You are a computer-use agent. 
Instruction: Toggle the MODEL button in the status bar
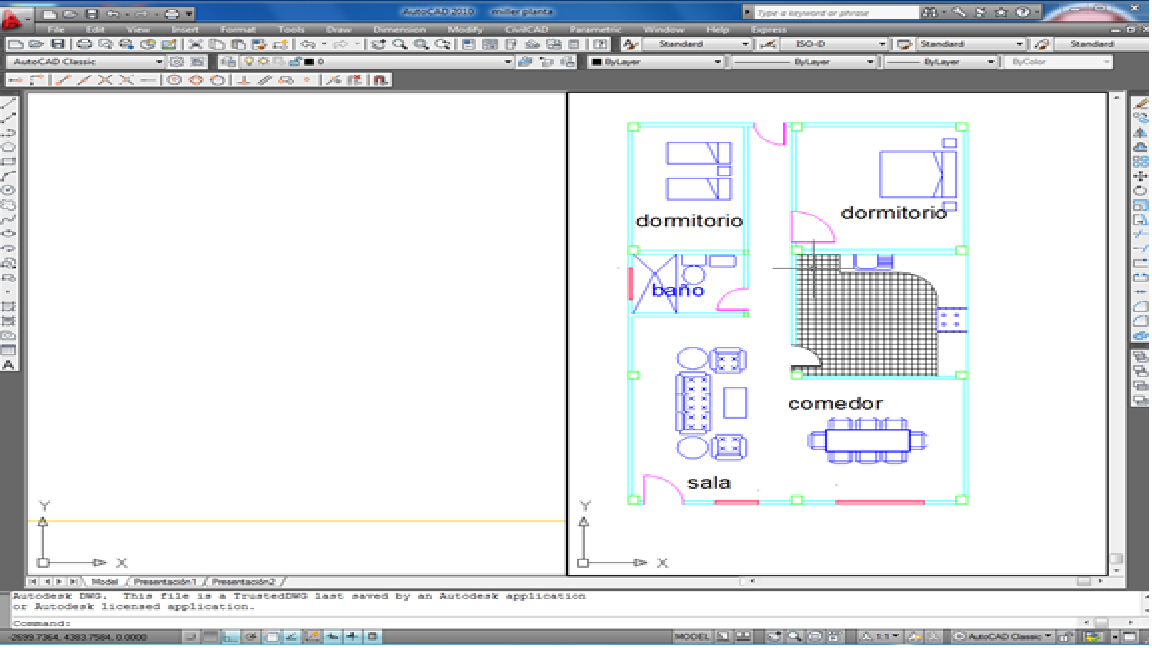click(x=692, y=636)
